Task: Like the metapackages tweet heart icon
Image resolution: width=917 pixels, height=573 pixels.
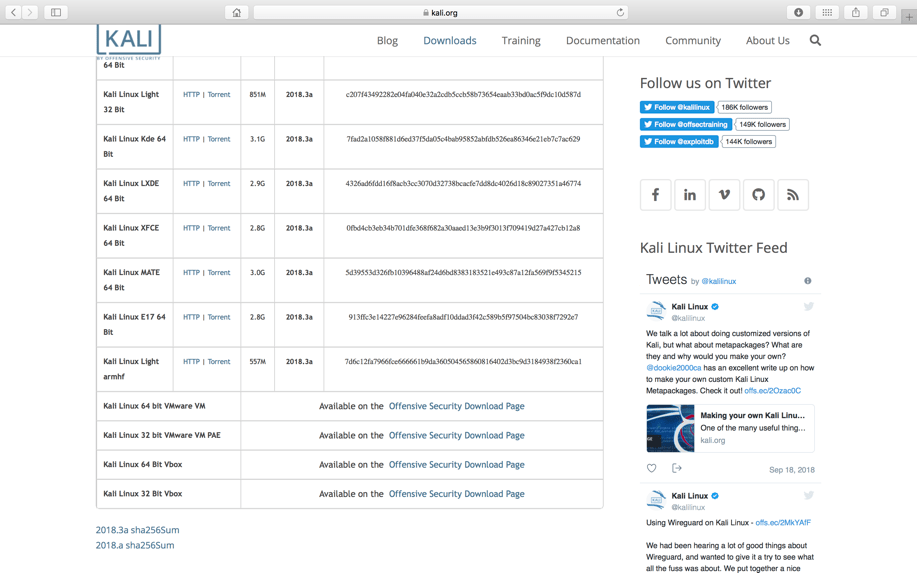Action: (652, 468)
